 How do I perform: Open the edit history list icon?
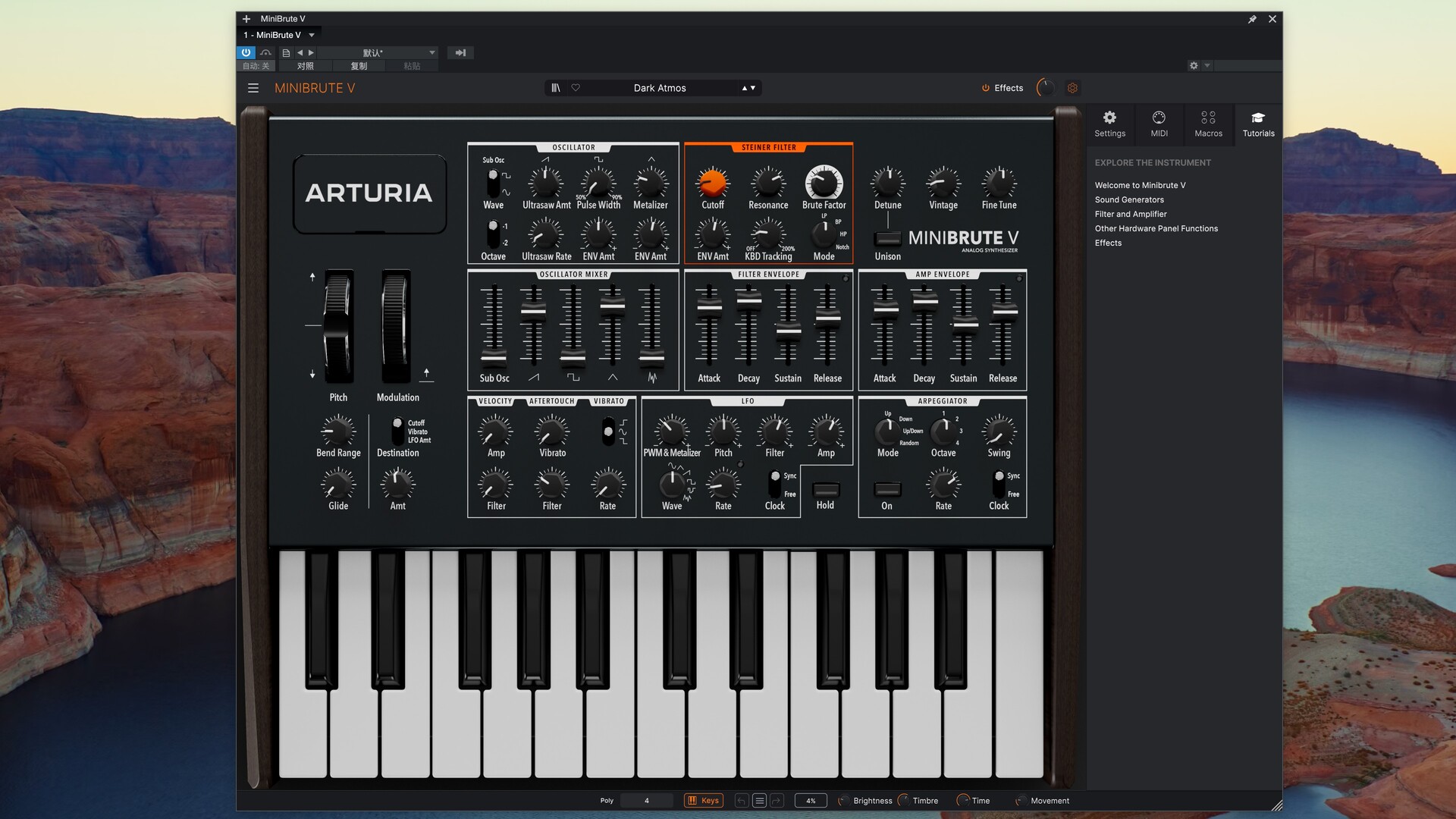[x=759, y=801]
